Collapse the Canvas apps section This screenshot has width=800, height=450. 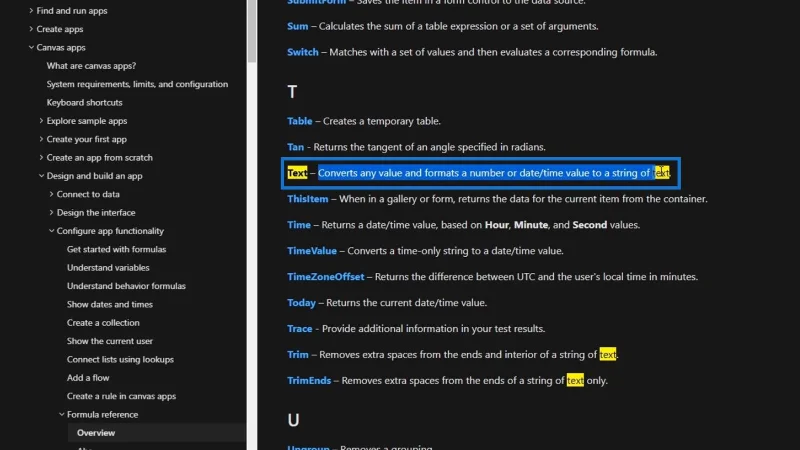click(31, 47)
